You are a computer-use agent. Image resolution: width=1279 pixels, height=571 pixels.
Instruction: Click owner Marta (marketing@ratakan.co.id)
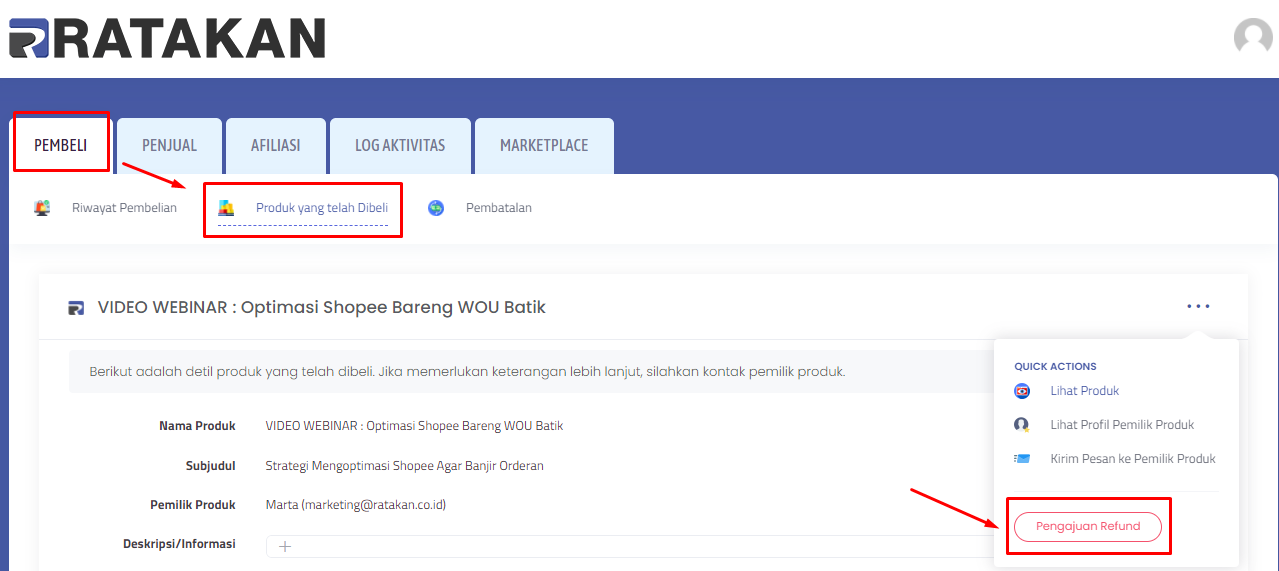pyautogui.click(x=355, y=505)
